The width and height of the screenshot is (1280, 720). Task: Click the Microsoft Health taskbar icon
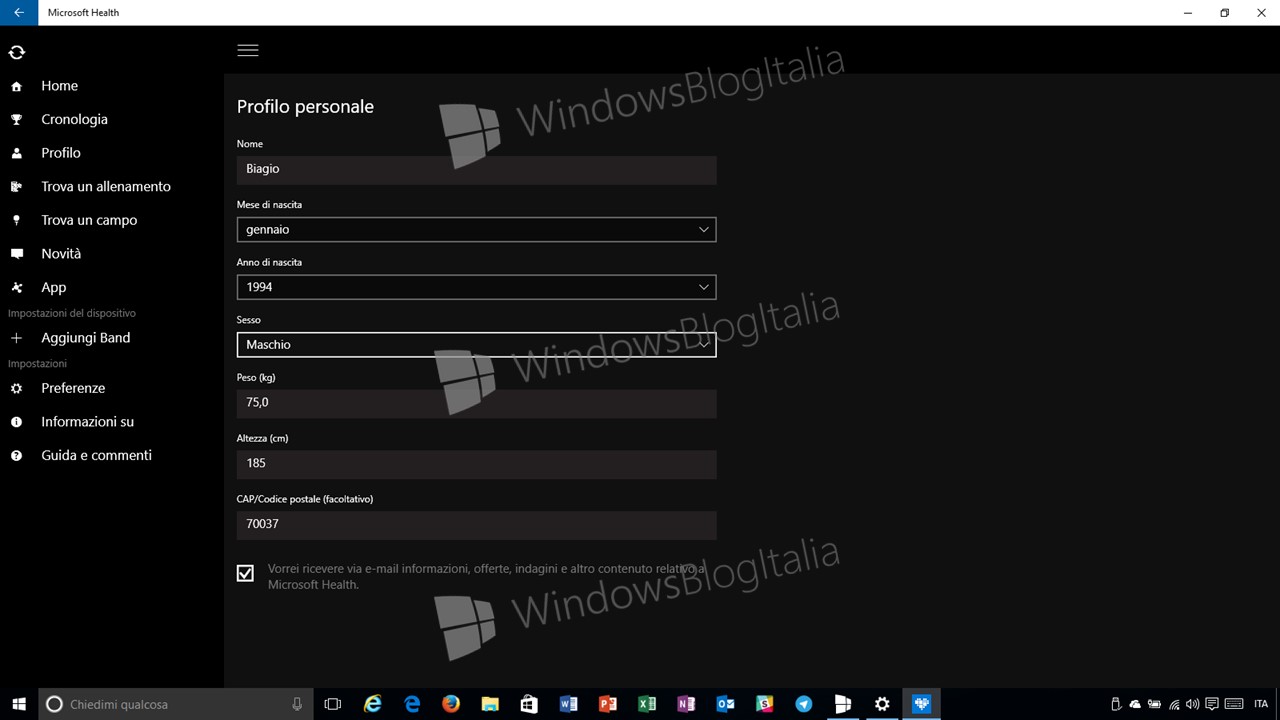click(921, 704)
